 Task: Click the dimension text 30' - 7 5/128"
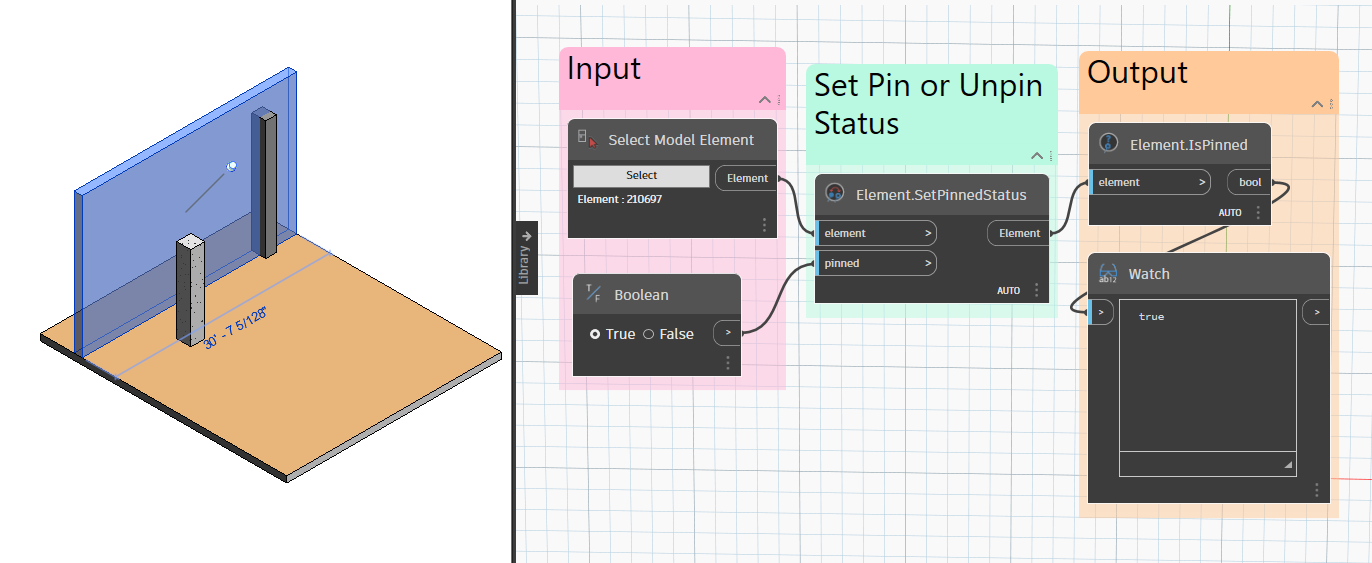(x=236, y=328)
